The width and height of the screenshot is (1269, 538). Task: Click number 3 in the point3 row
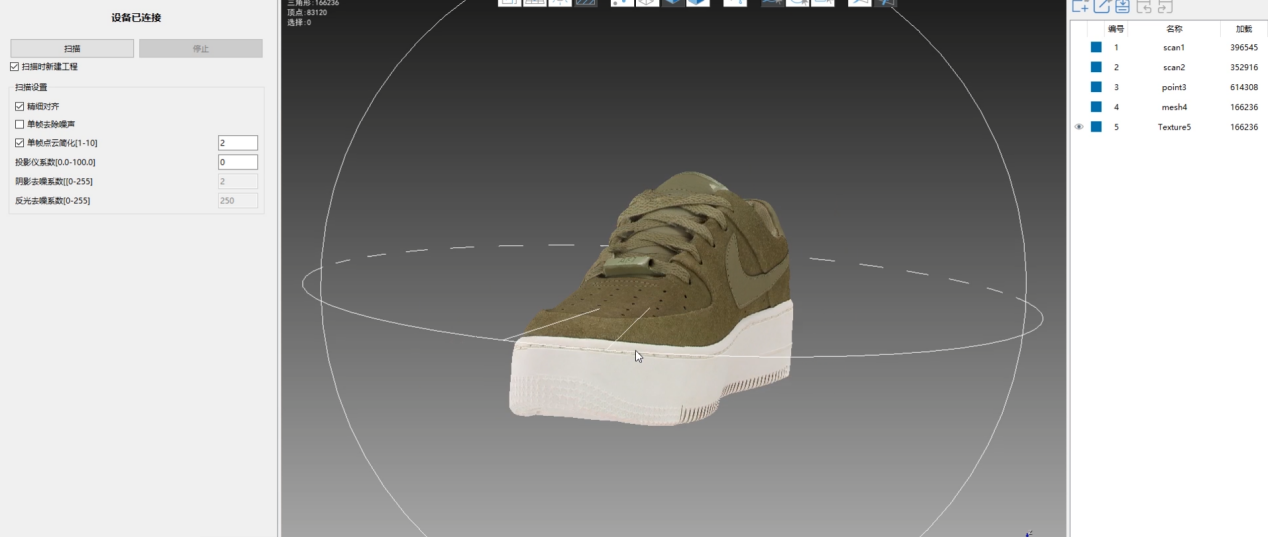(1116, 87)
